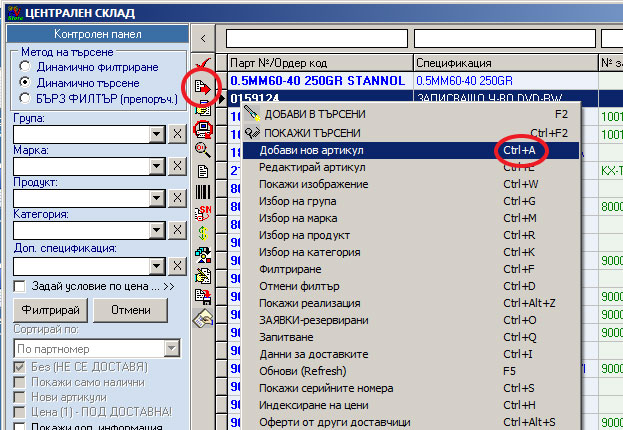Clear the Марка field with X
Image resolution: width=623 pixels, height=430 pixels.
coord(177,166)
